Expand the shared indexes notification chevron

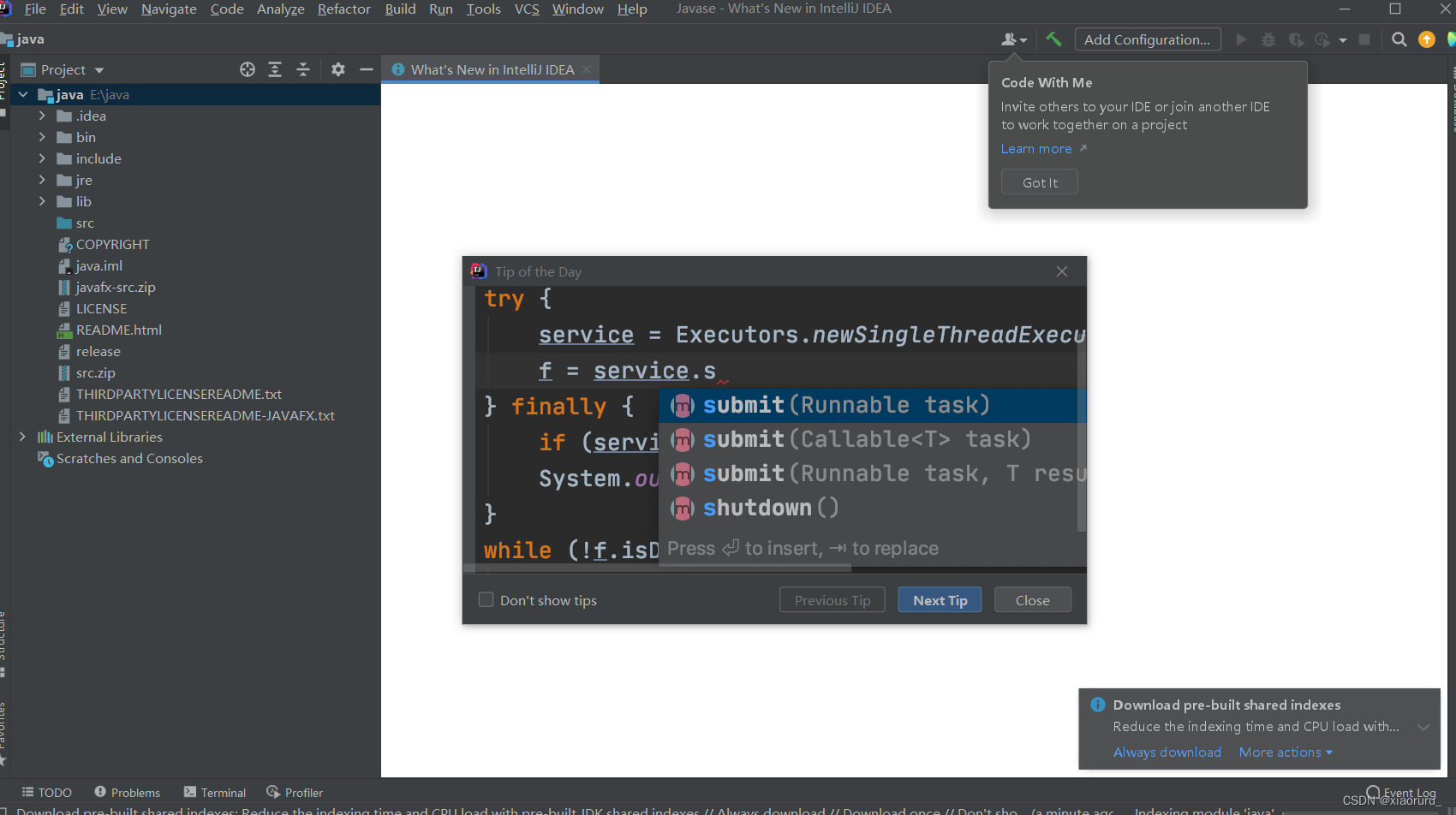[1423, 727]
